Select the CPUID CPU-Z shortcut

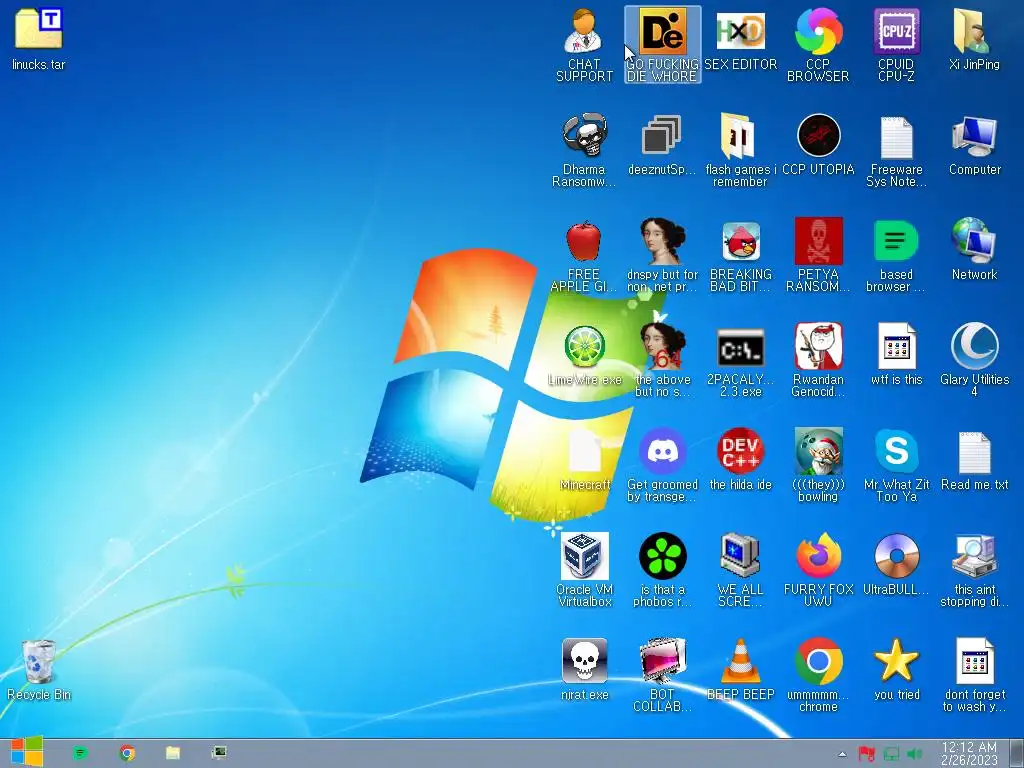(896, 31)
